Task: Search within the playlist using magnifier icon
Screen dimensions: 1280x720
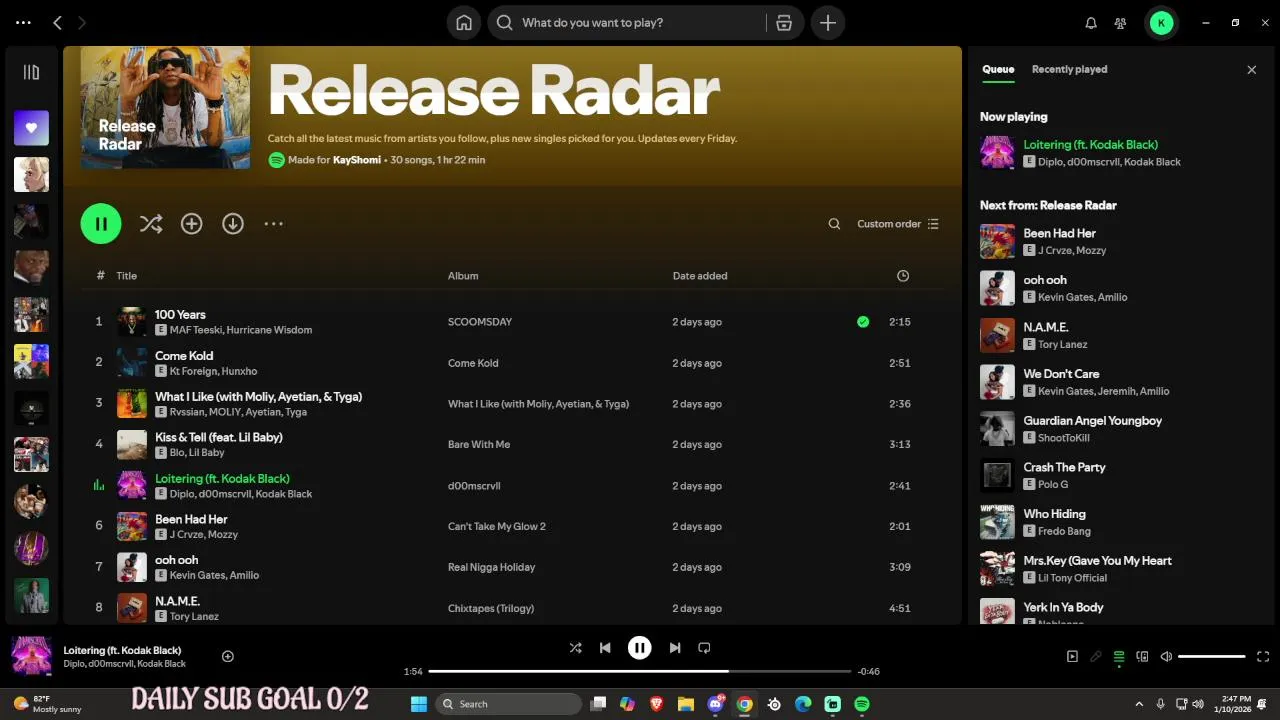Action: coord(834,224)
